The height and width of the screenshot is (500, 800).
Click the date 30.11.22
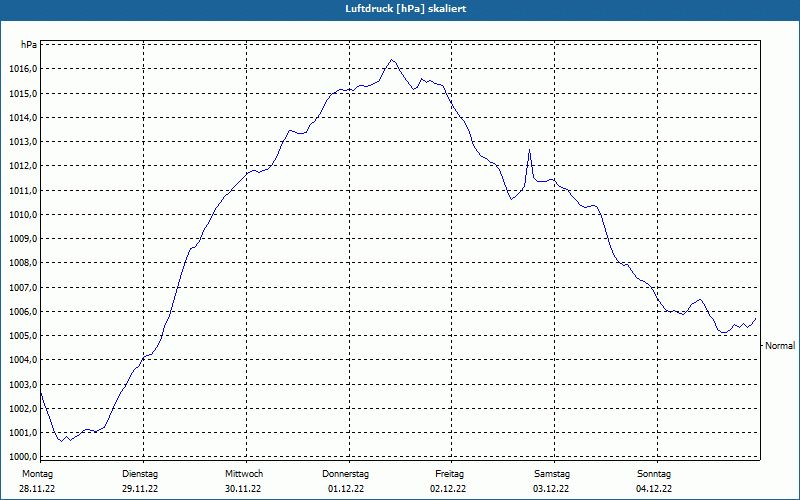243,489
